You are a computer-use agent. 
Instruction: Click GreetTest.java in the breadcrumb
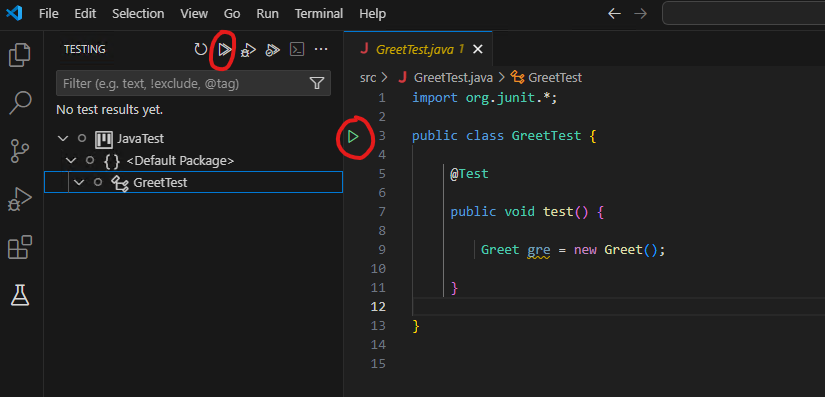454,78
